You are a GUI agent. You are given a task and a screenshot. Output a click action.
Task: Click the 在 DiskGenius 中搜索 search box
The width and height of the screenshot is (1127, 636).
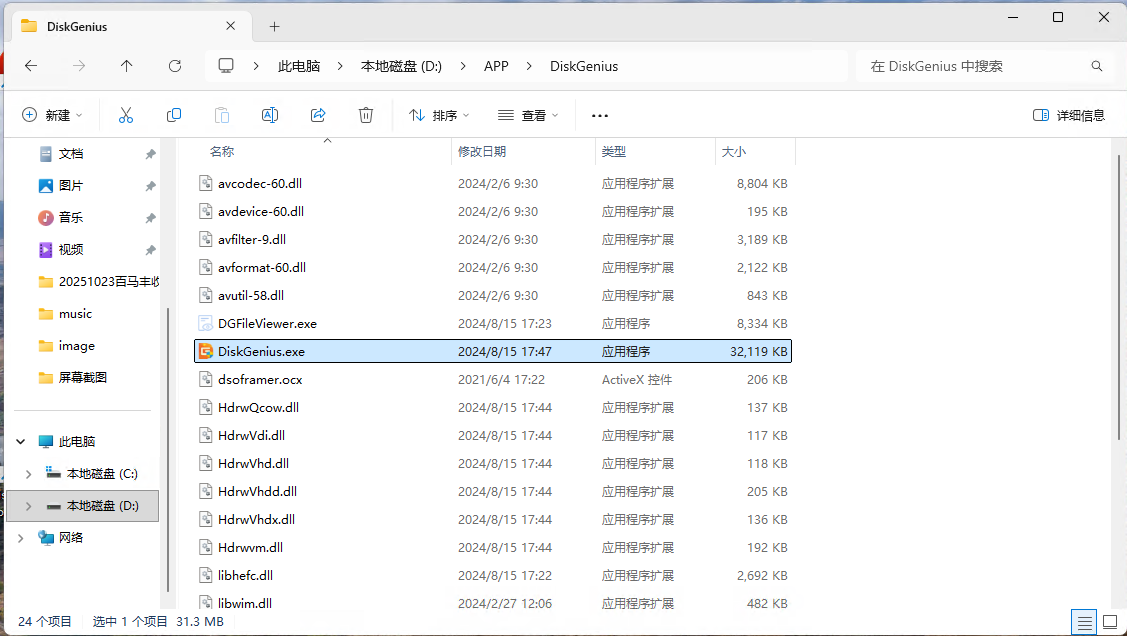[x=975, y=66]
